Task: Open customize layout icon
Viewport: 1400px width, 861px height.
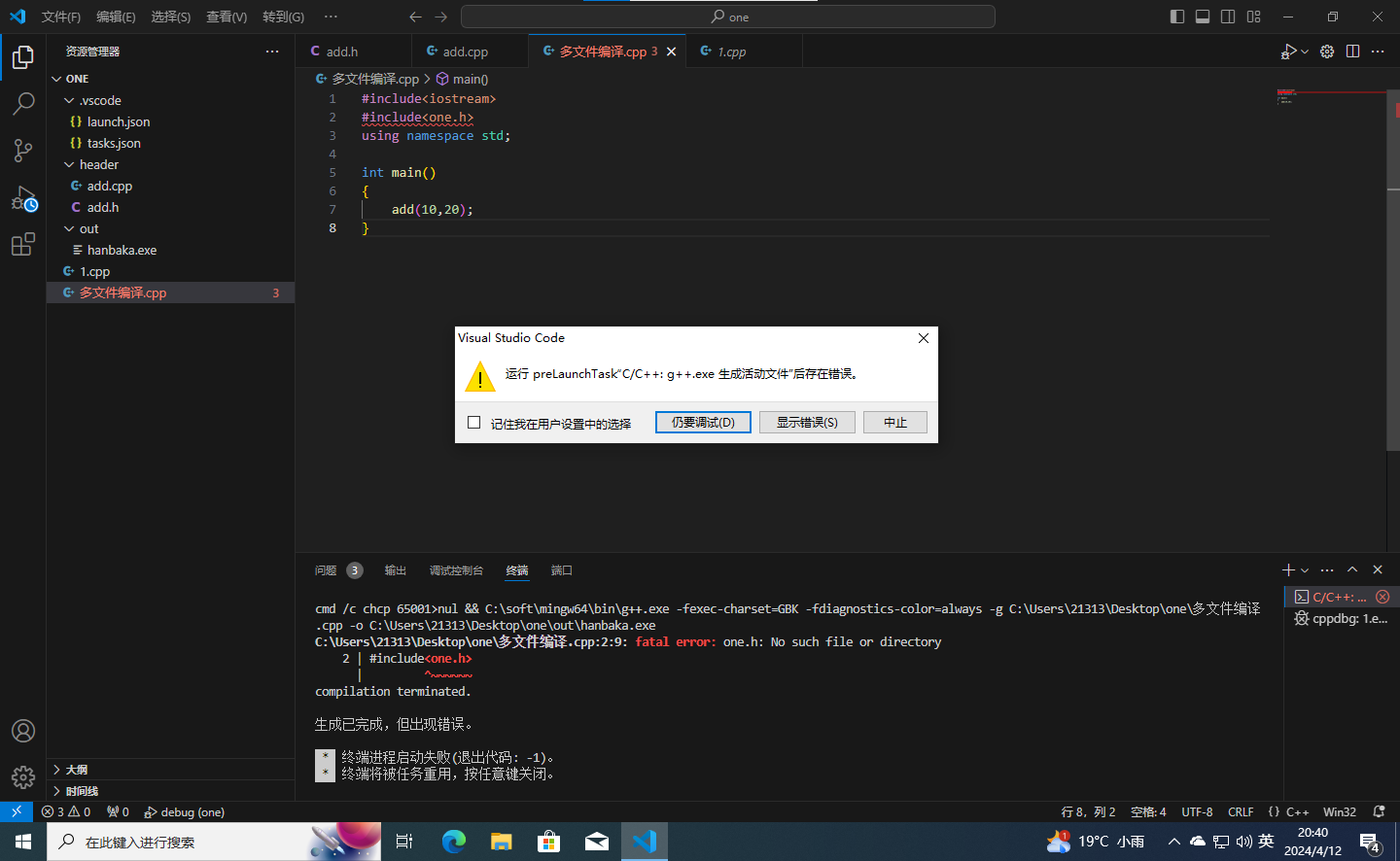Action: coord(1254,17)
